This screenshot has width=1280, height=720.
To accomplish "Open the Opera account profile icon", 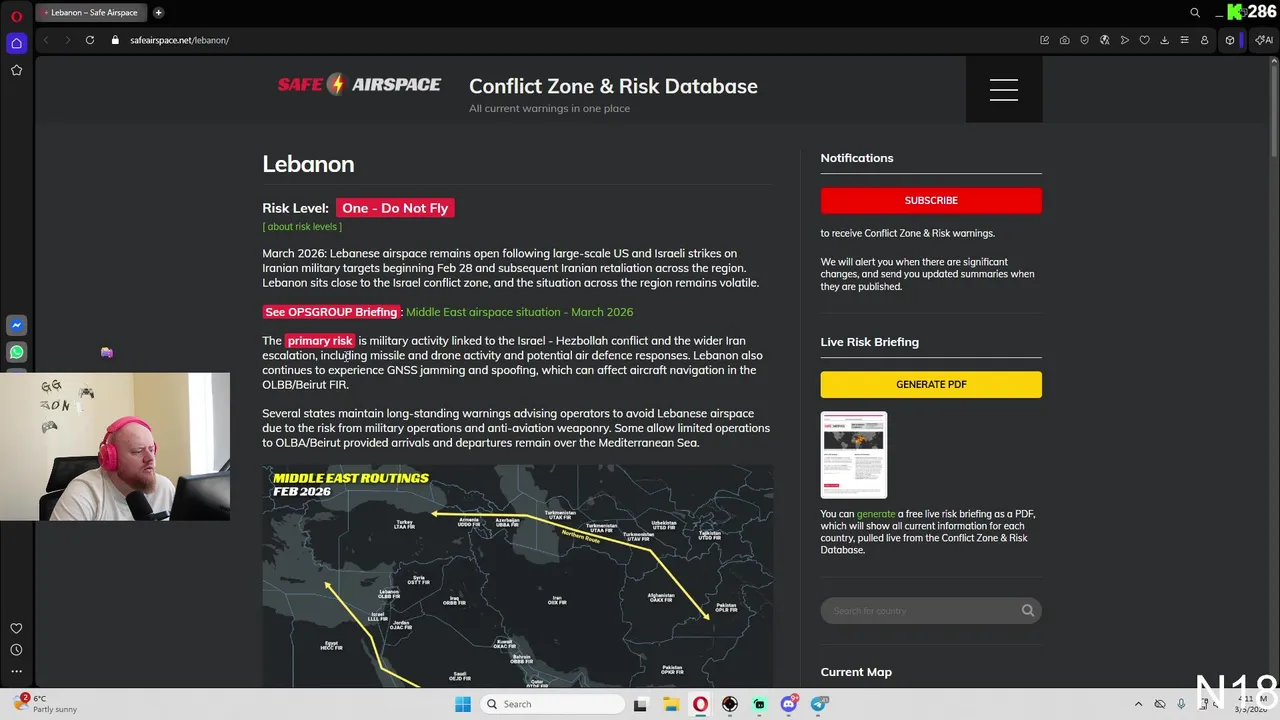I will pyautogui.click(x=1204, y=40).
